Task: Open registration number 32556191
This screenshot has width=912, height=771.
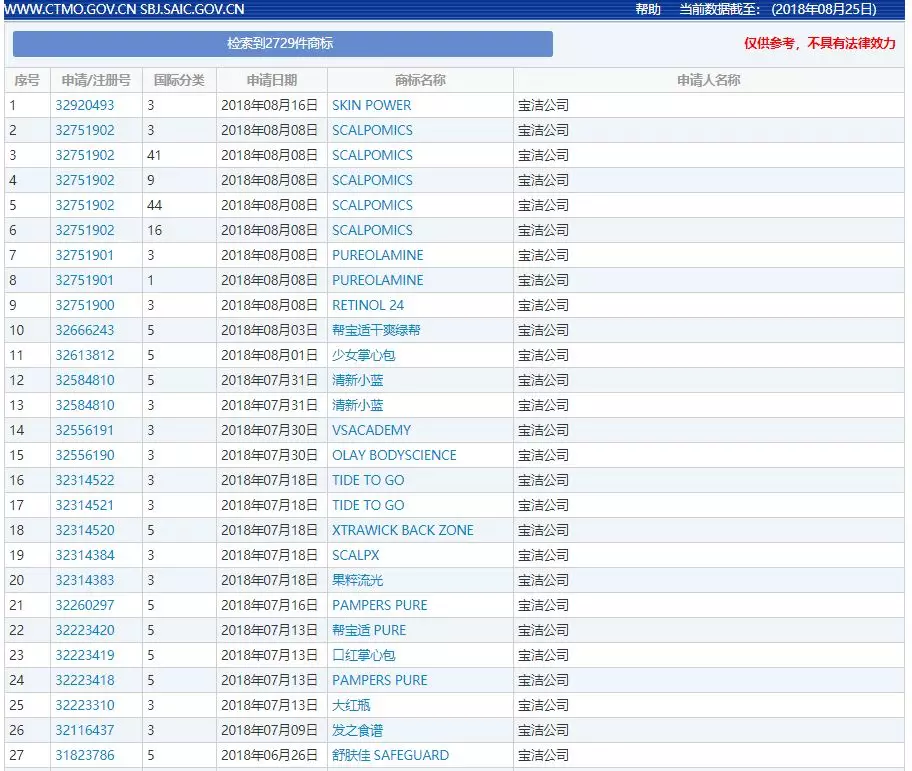Action: coord(85,430)
